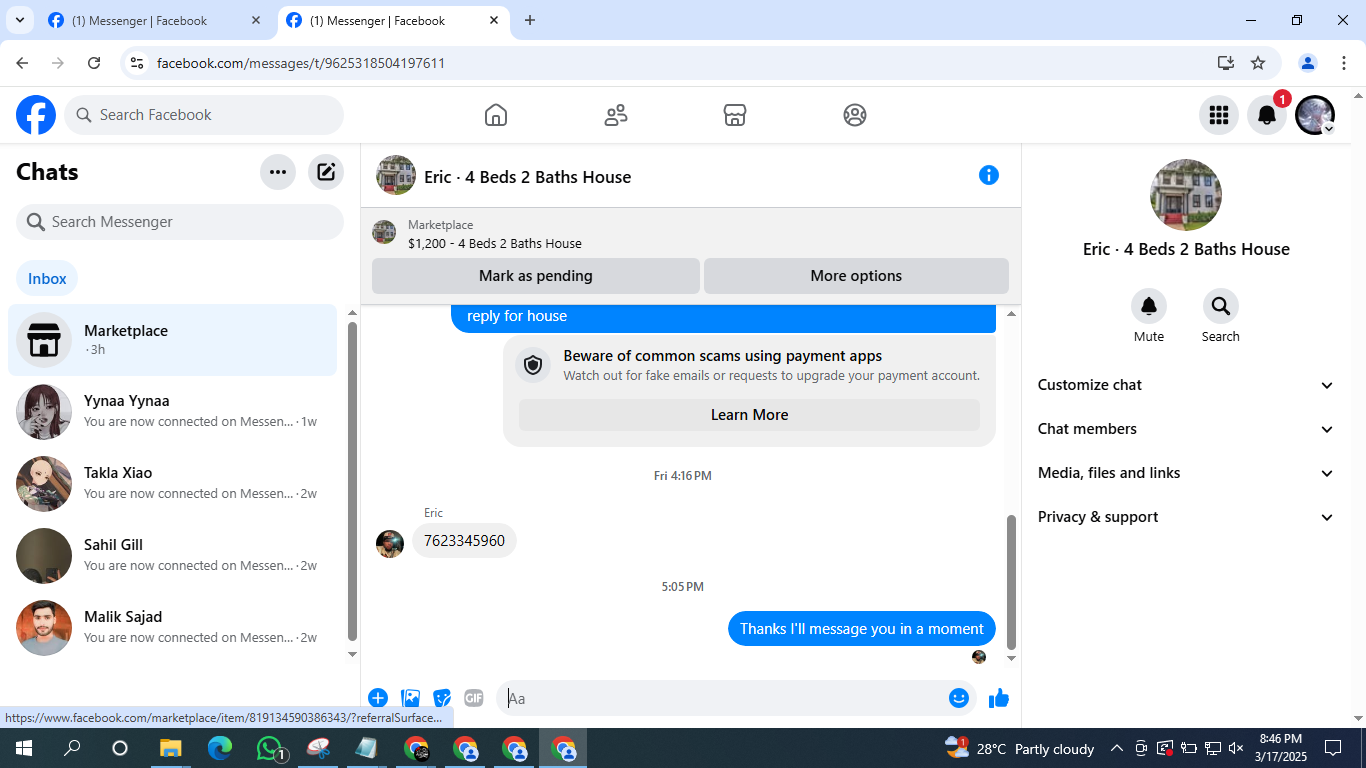Click the Facebook logo
The width and height of the screenshot is (1366, 768).
36,115
